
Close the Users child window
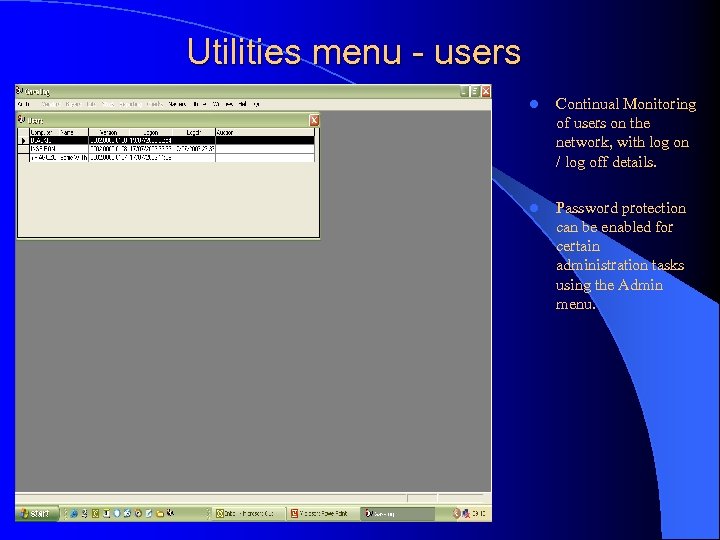[x=314, y=120]
